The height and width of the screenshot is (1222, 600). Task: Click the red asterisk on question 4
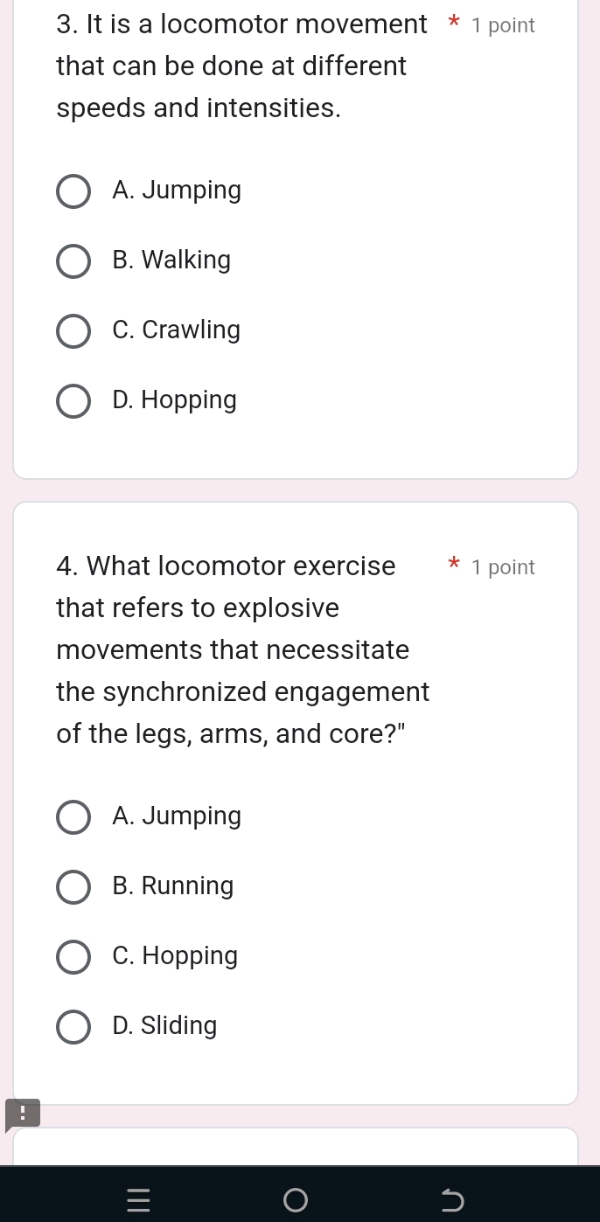(x=455, y=565)
